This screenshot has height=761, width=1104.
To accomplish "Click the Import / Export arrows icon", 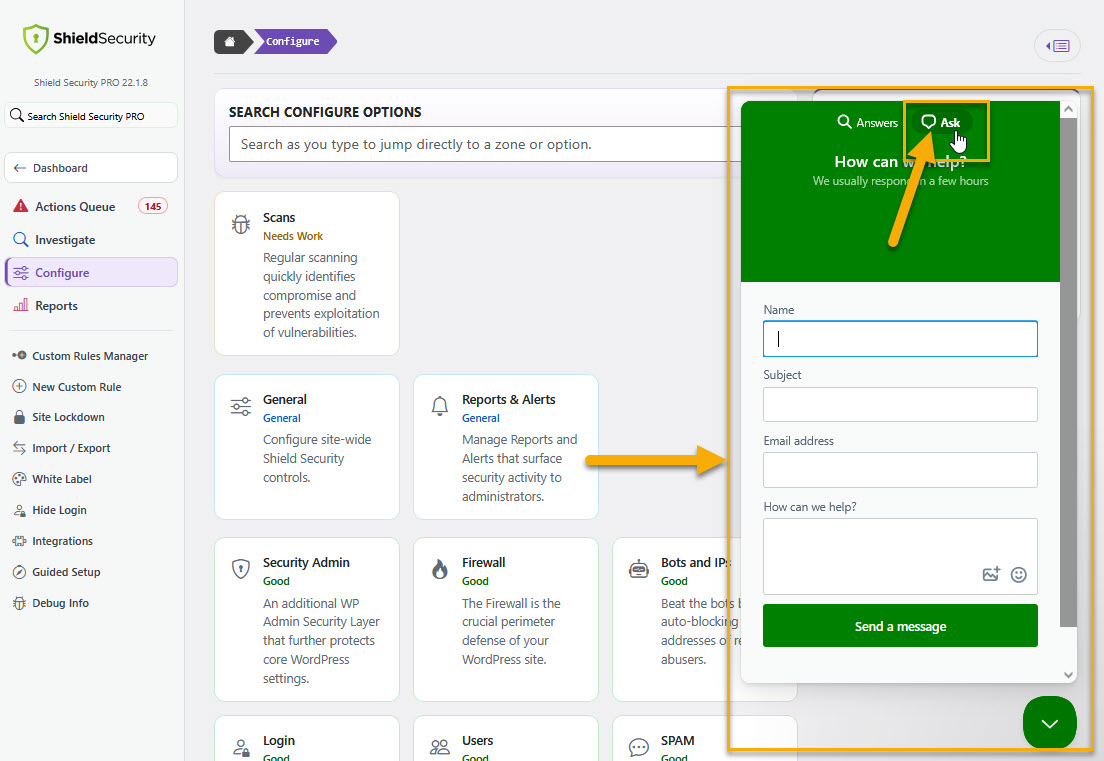I will coord(19,448).
